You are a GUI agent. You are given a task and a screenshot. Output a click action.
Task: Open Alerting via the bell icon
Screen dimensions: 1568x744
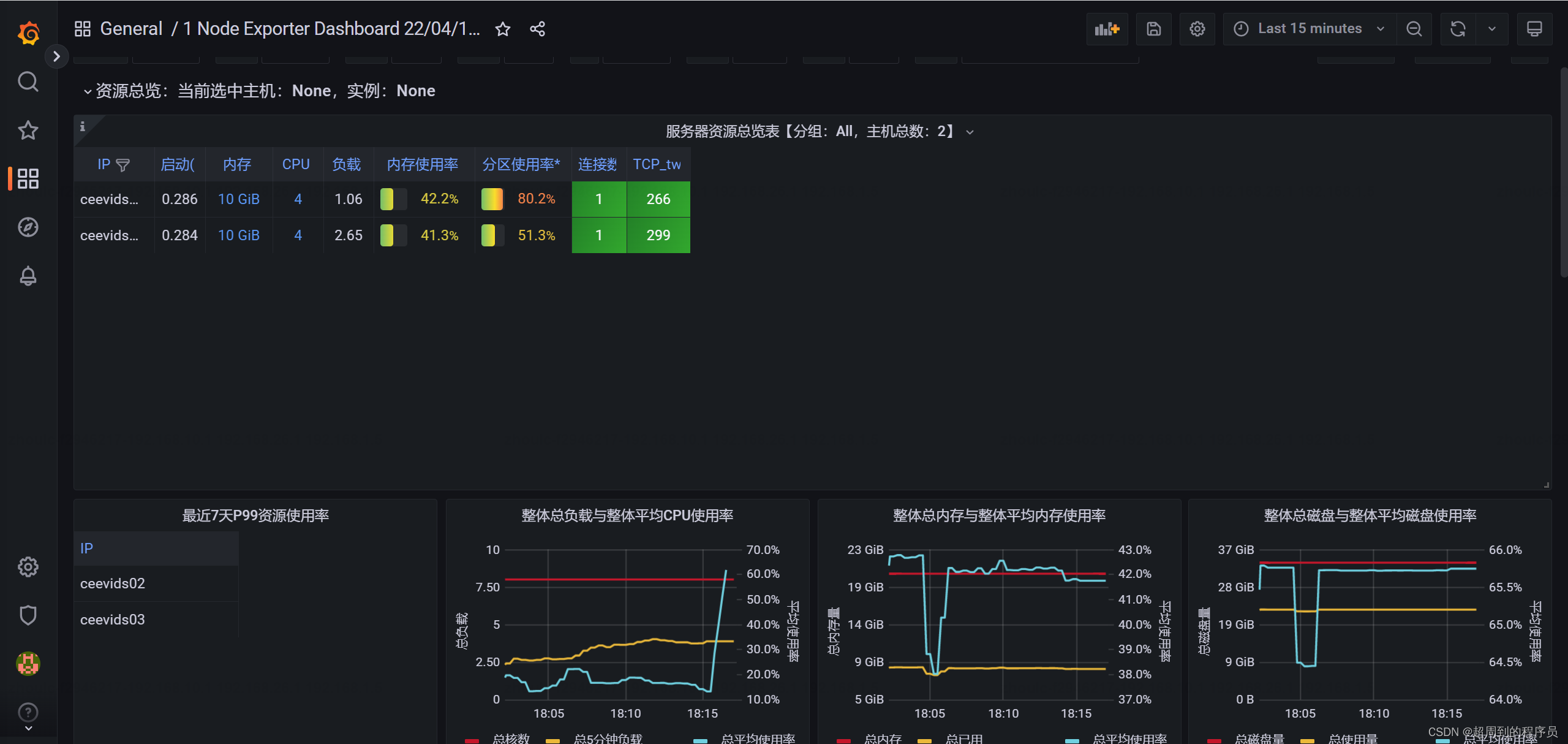point(28,276)
